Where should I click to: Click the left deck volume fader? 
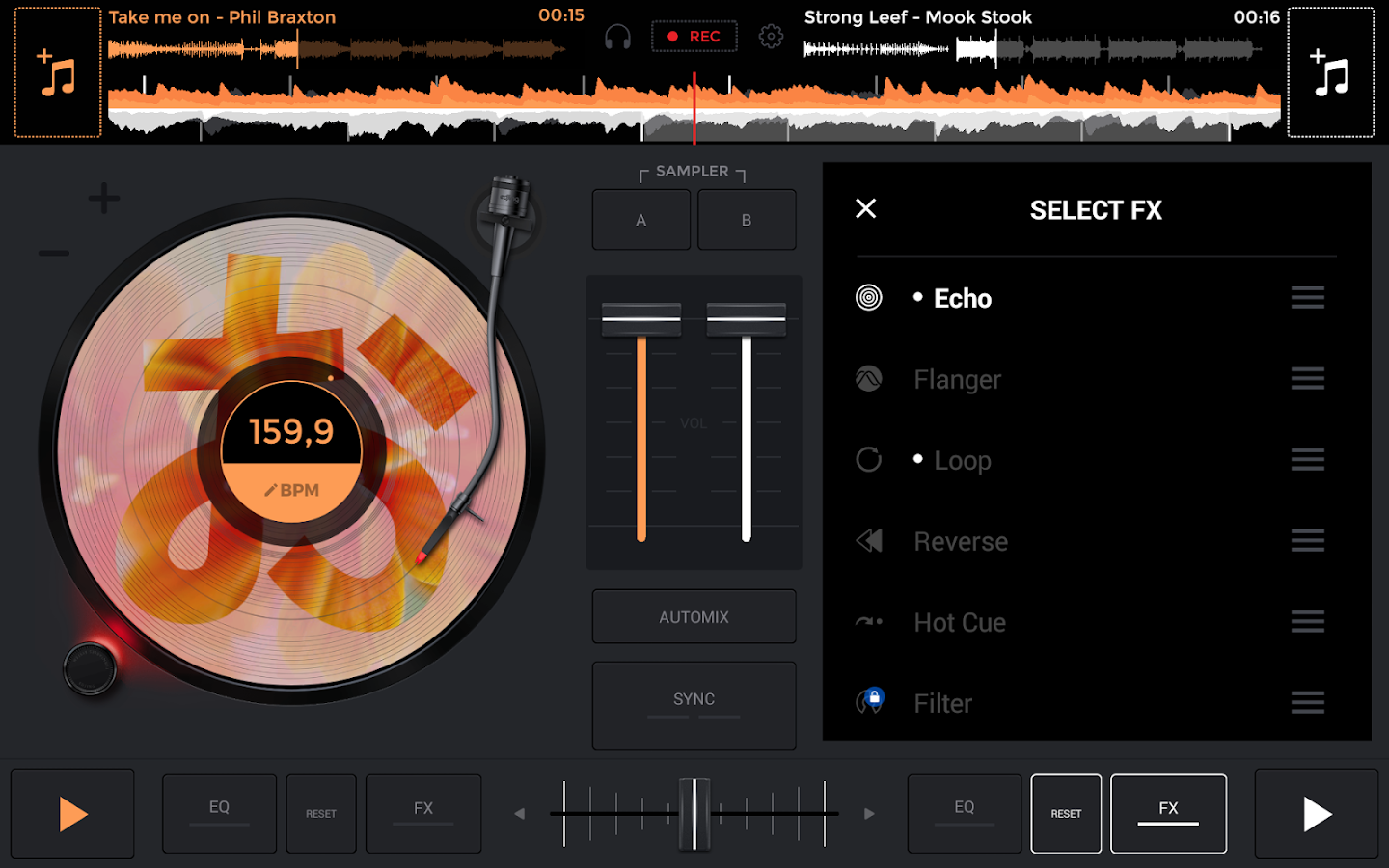641,319
